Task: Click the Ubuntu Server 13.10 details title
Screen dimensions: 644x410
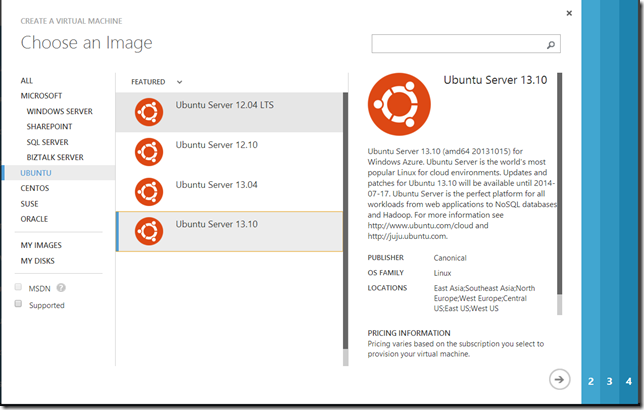Action: [495, 80]
